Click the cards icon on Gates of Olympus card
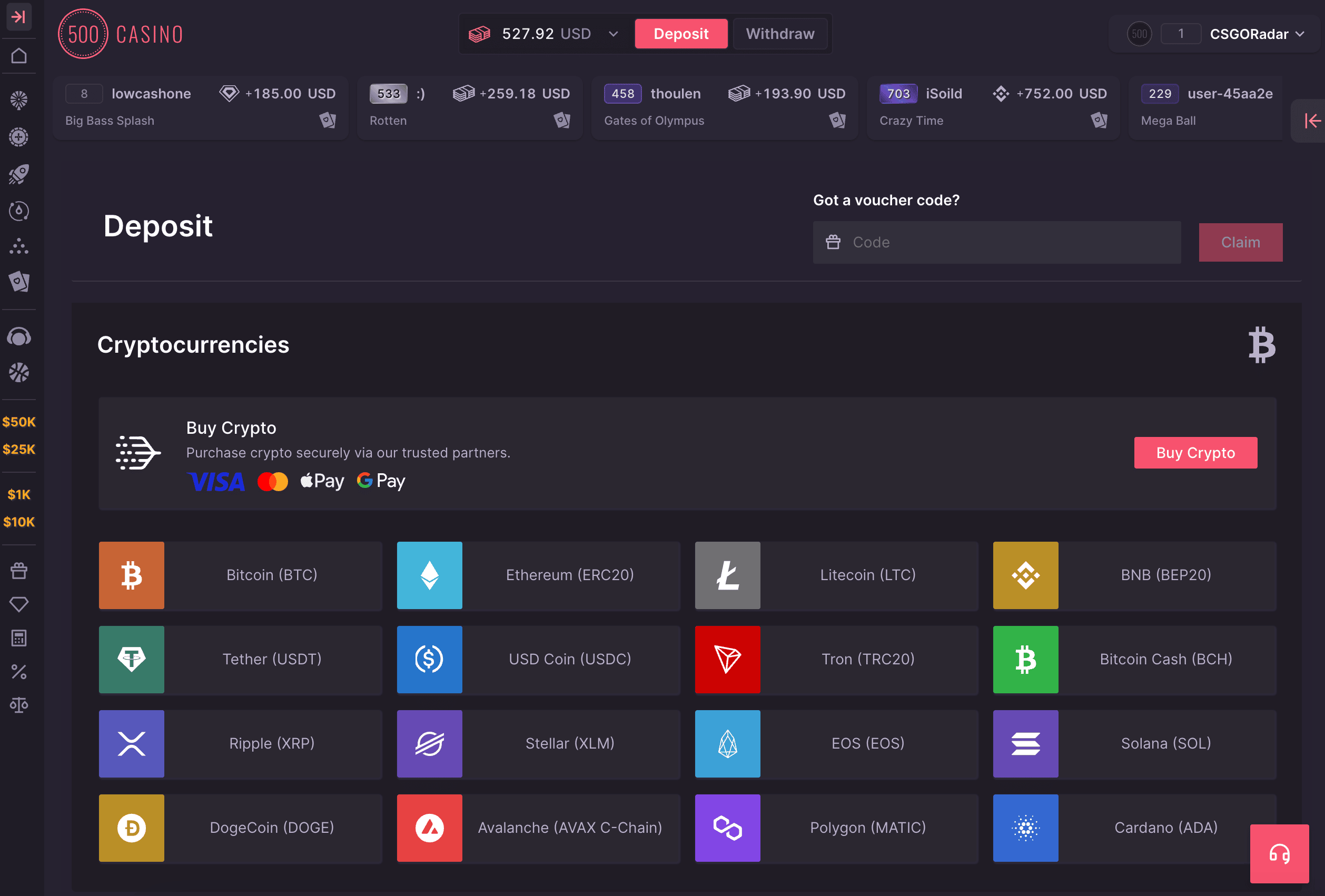The height and width of the screenshot is (896, 1325). (x=837, y=120)
